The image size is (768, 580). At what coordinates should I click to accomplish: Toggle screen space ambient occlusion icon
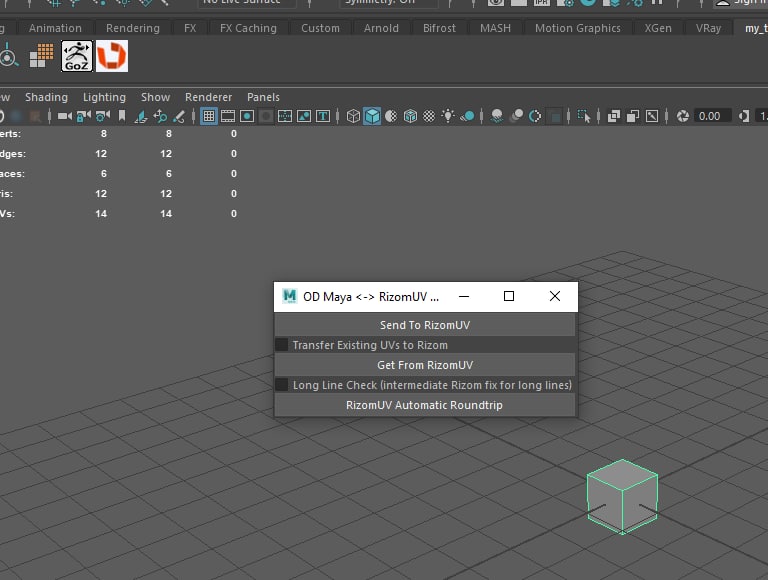497,116
